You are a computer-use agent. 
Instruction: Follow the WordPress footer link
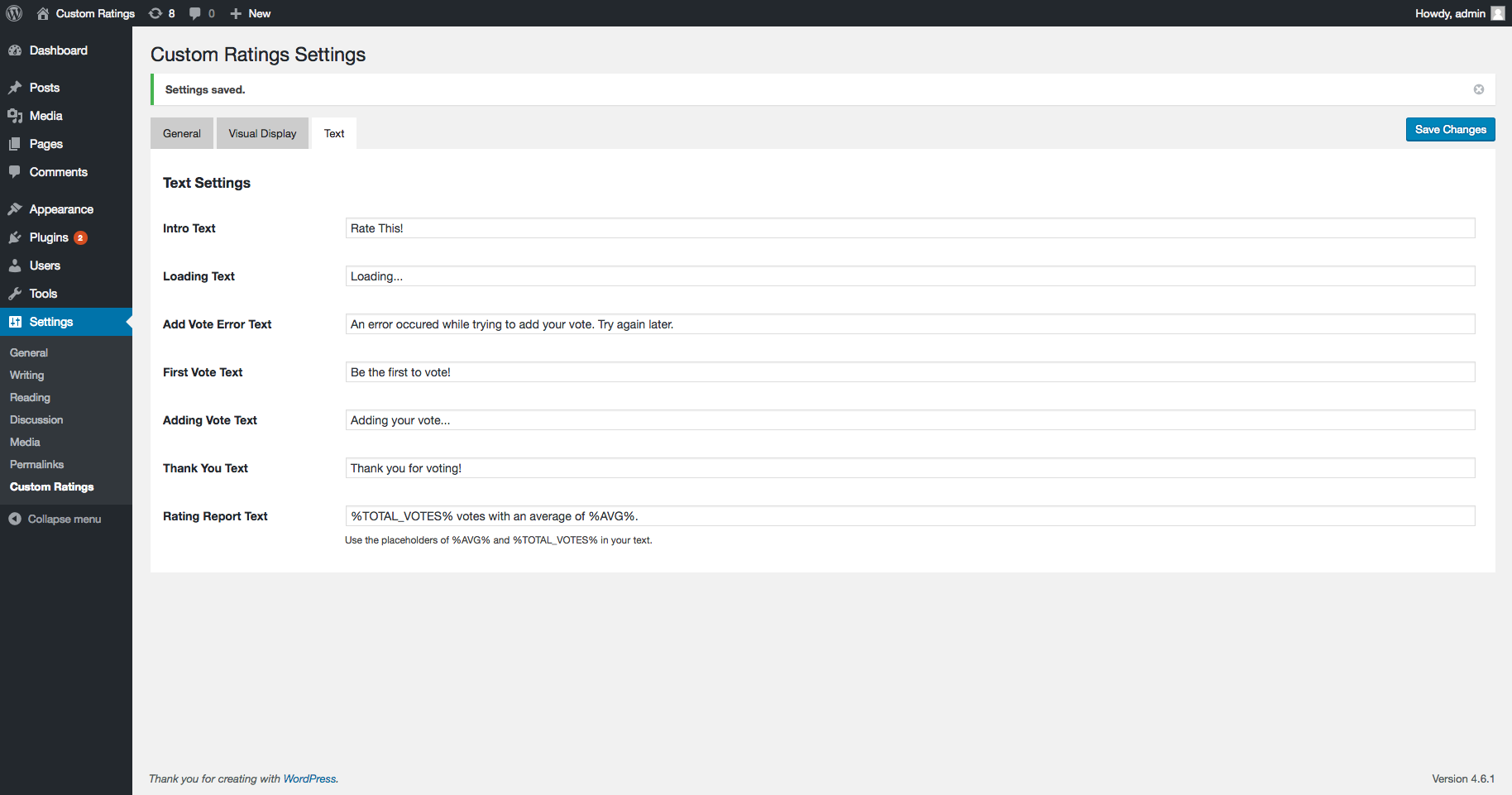pyautogui.click(x=309, y=778)
